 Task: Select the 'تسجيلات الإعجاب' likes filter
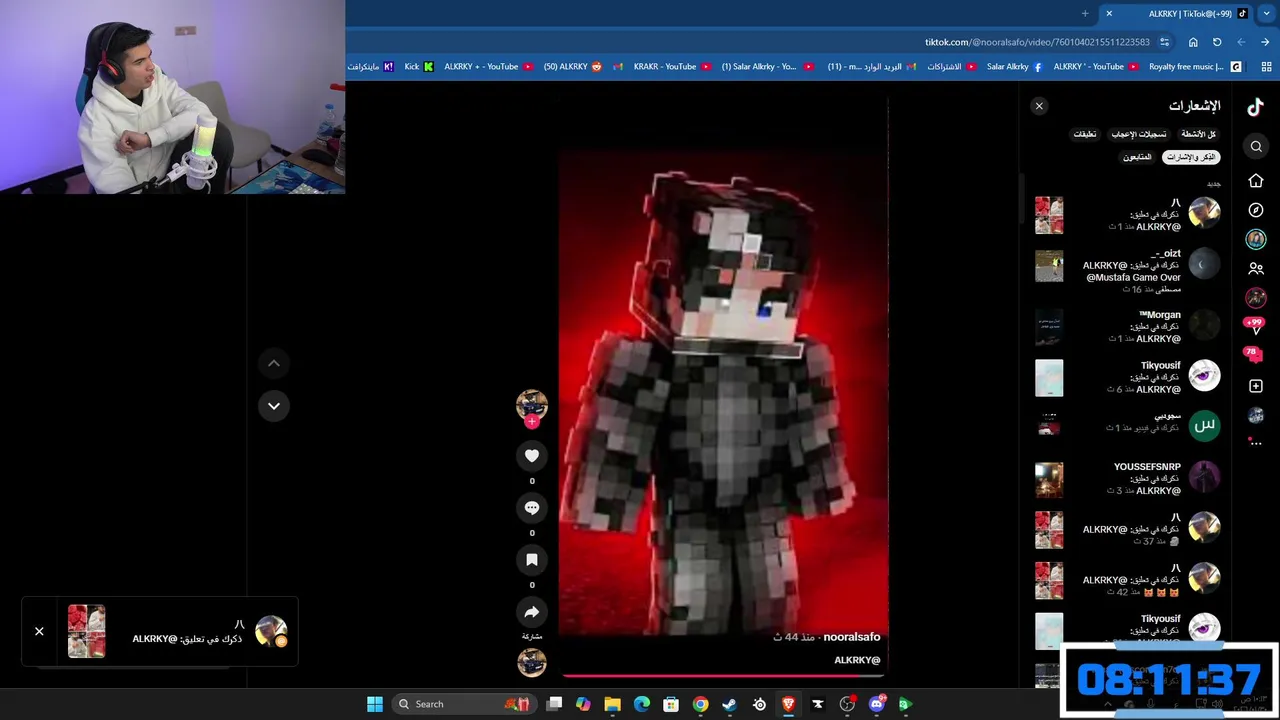(1139, 134)
